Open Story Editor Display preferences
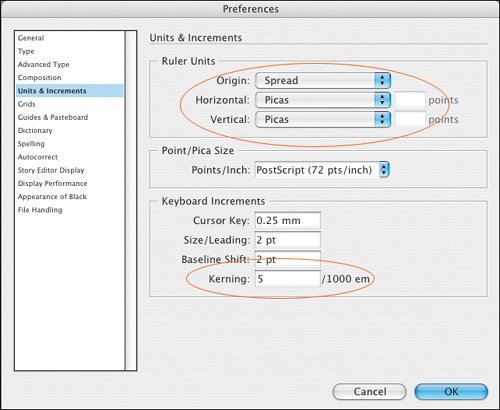 pos(51,170)
